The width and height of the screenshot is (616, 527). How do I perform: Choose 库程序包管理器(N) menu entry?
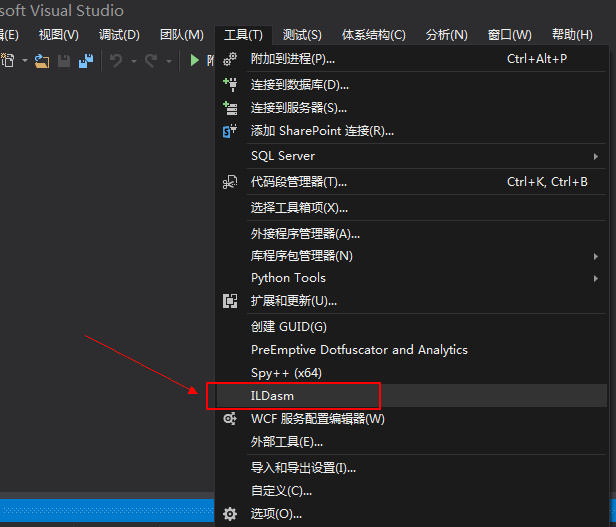point(411,256)
